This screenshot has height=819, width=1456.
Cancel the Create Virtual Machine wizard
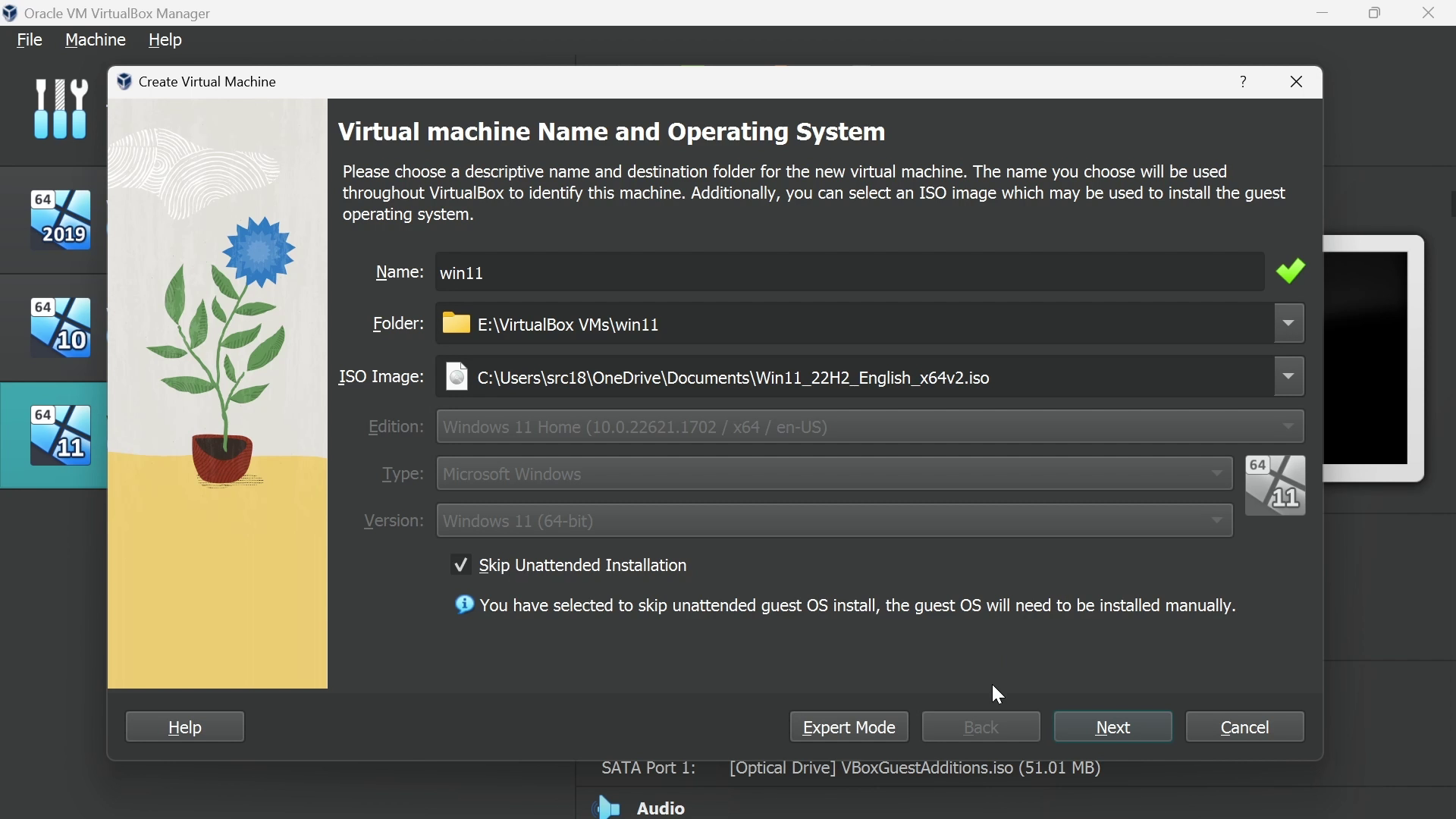[x=1244, y=727]
